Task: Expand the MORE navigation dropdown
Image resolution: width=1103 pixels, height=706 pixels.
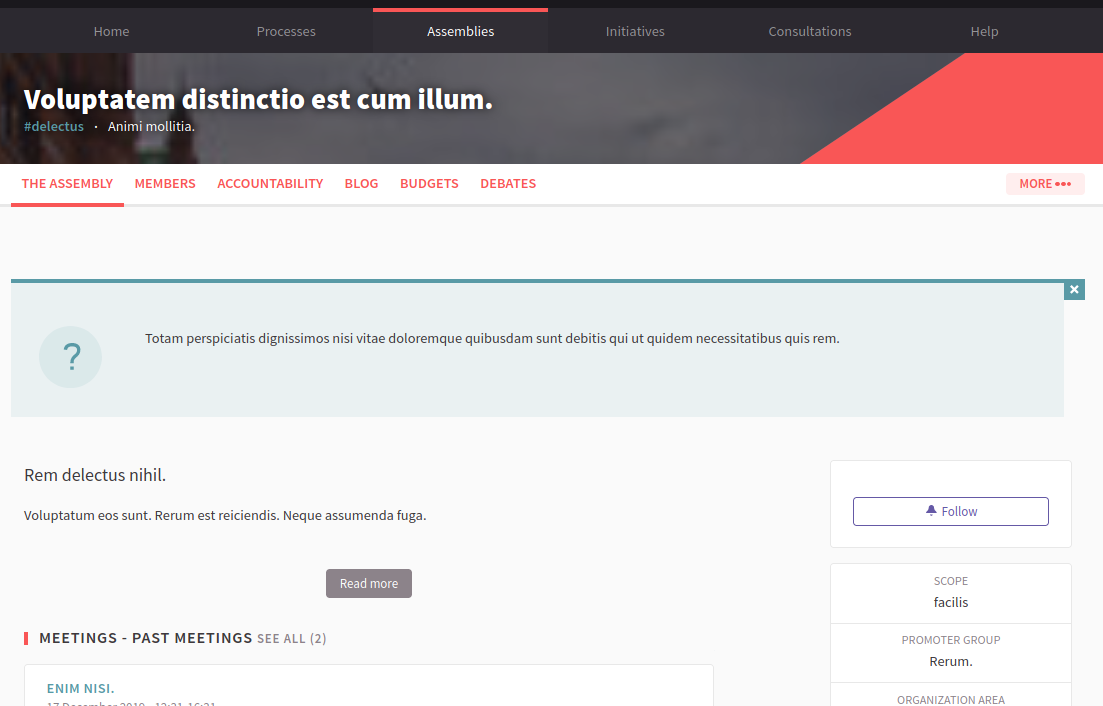Action: coord(1044,184)
